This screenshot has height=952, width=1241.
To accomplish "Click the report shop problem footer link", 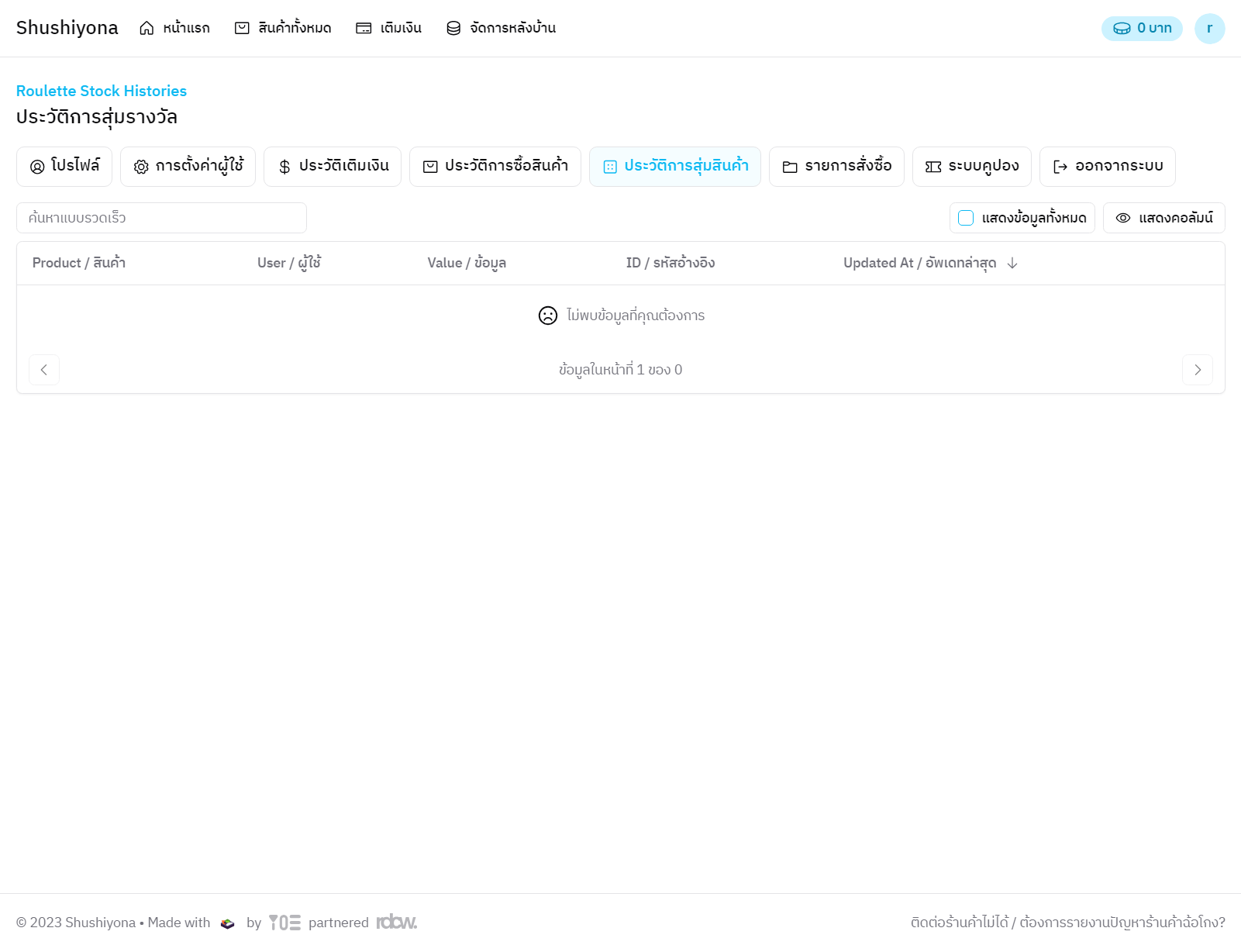I will 1067,923.
